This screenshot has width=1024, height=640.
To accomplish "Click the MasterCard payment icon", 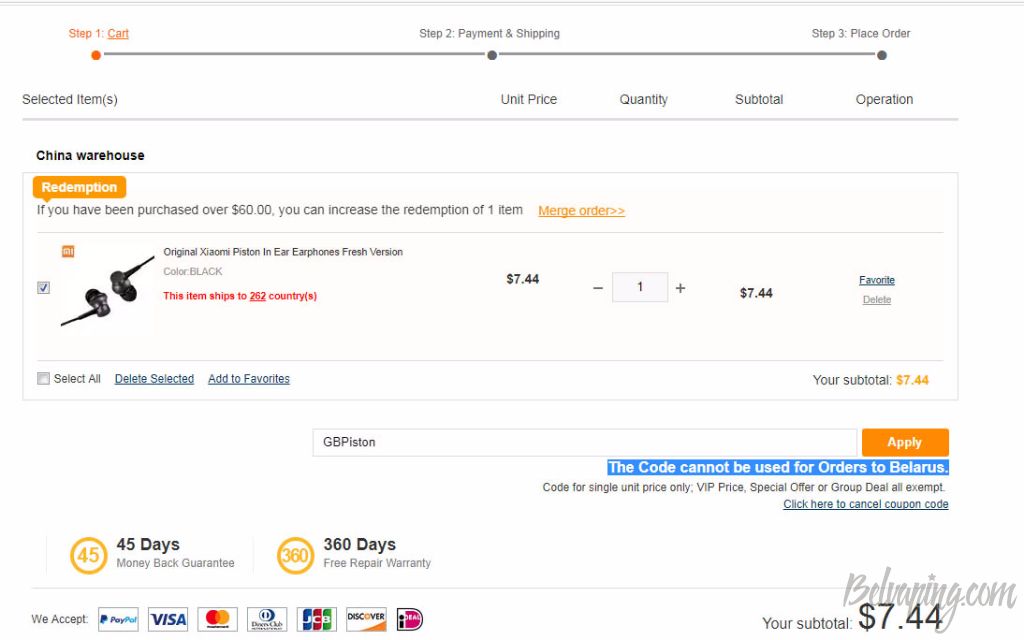I will click(217, 619).
